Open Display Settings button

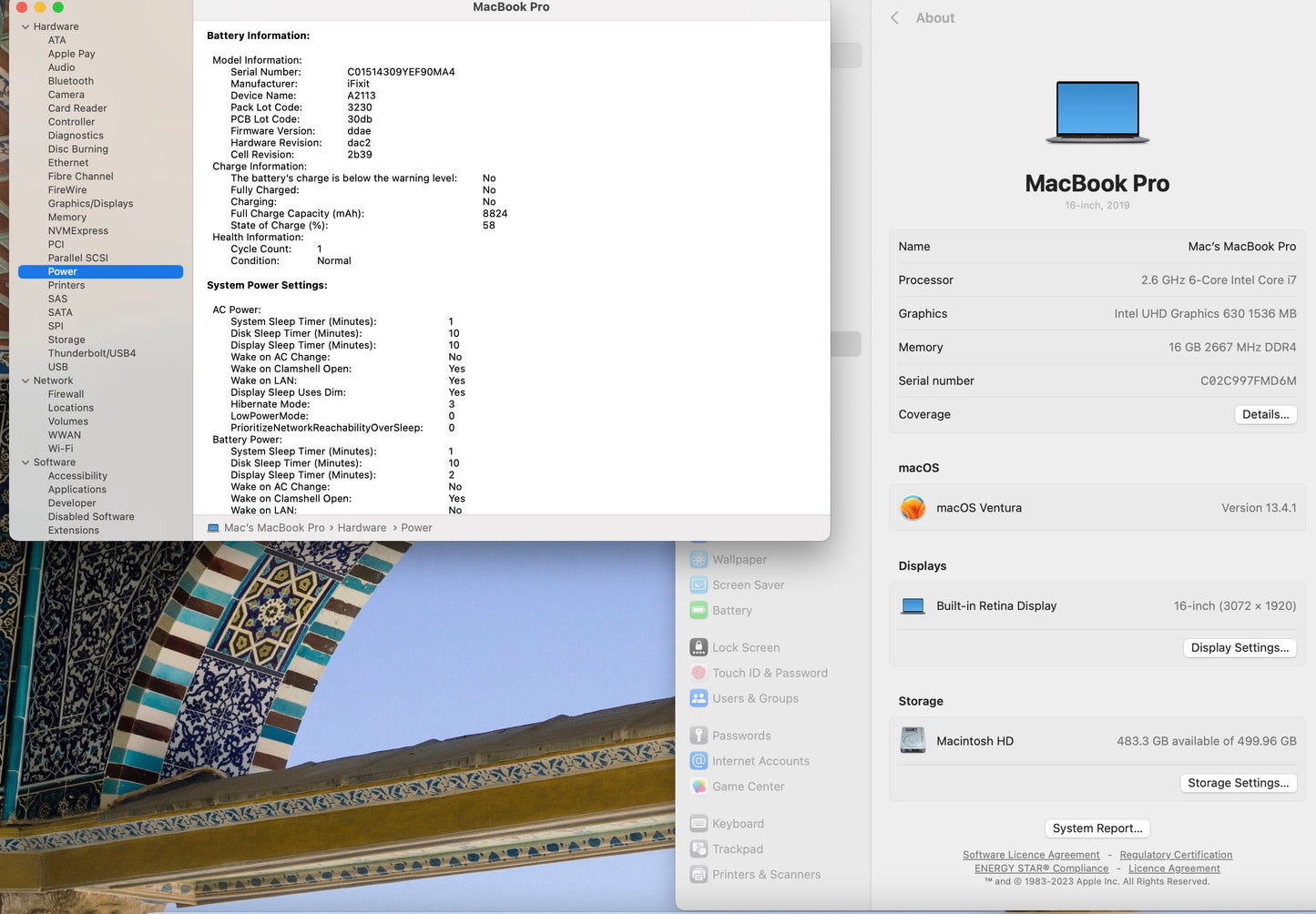pos(1239,648)
